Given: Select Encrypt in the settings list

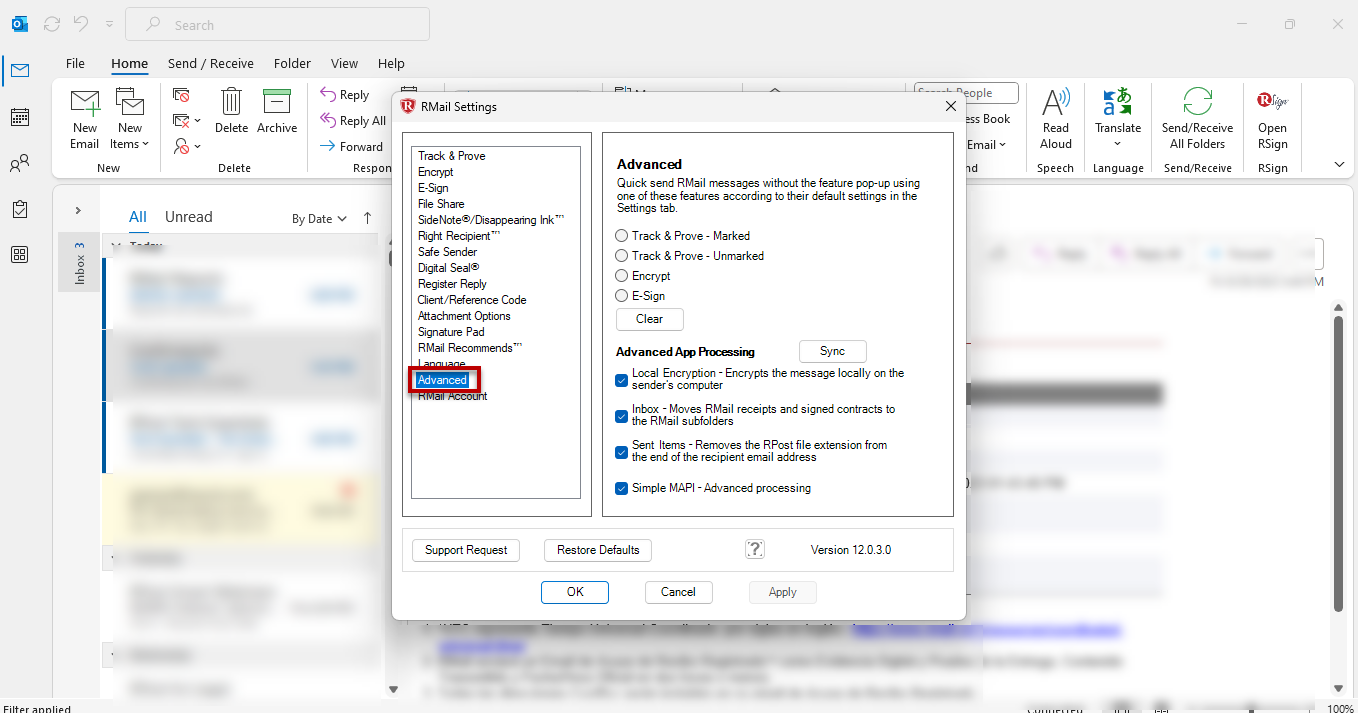Looking at the screenshot, I should point(436,172).
